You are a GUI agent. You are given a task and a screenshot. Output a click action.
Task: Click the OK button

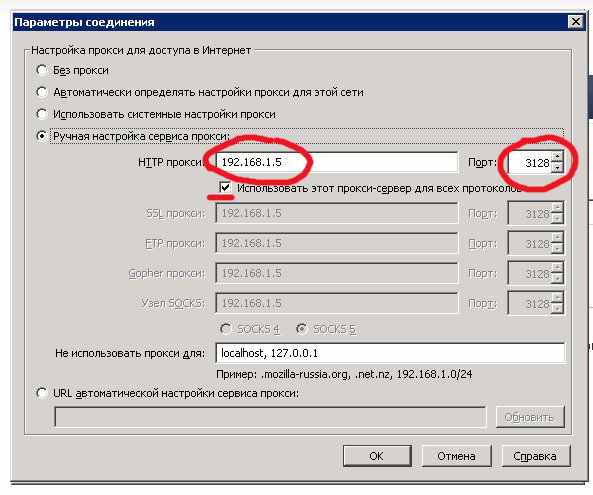point(377,456)
